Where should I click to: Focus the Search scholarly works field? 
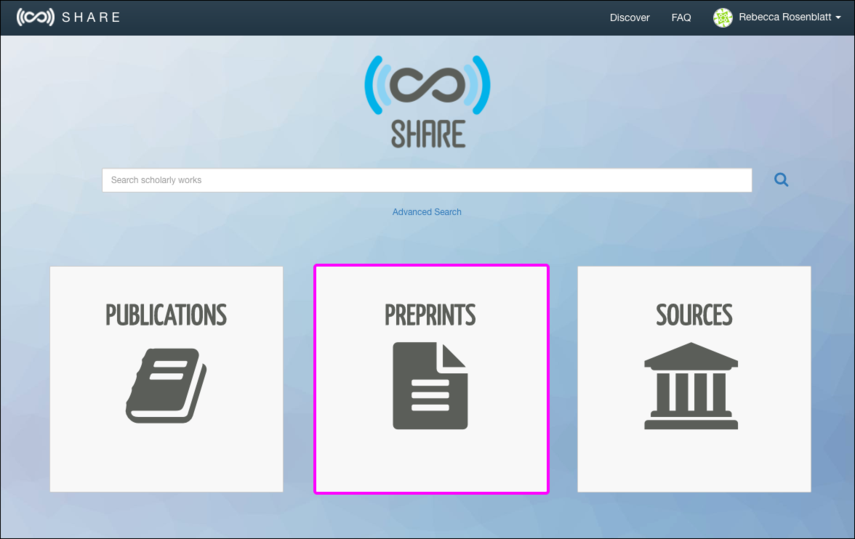[x=427, y=180]
